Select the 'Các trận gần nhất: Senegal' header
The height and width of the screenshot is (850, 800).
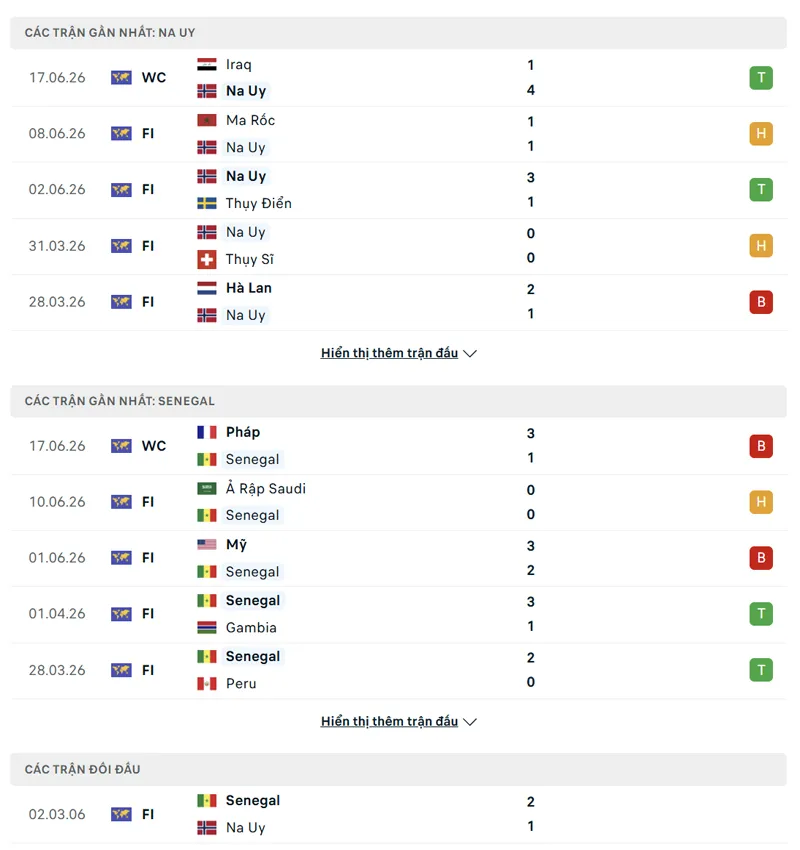[x=398, y=401]
